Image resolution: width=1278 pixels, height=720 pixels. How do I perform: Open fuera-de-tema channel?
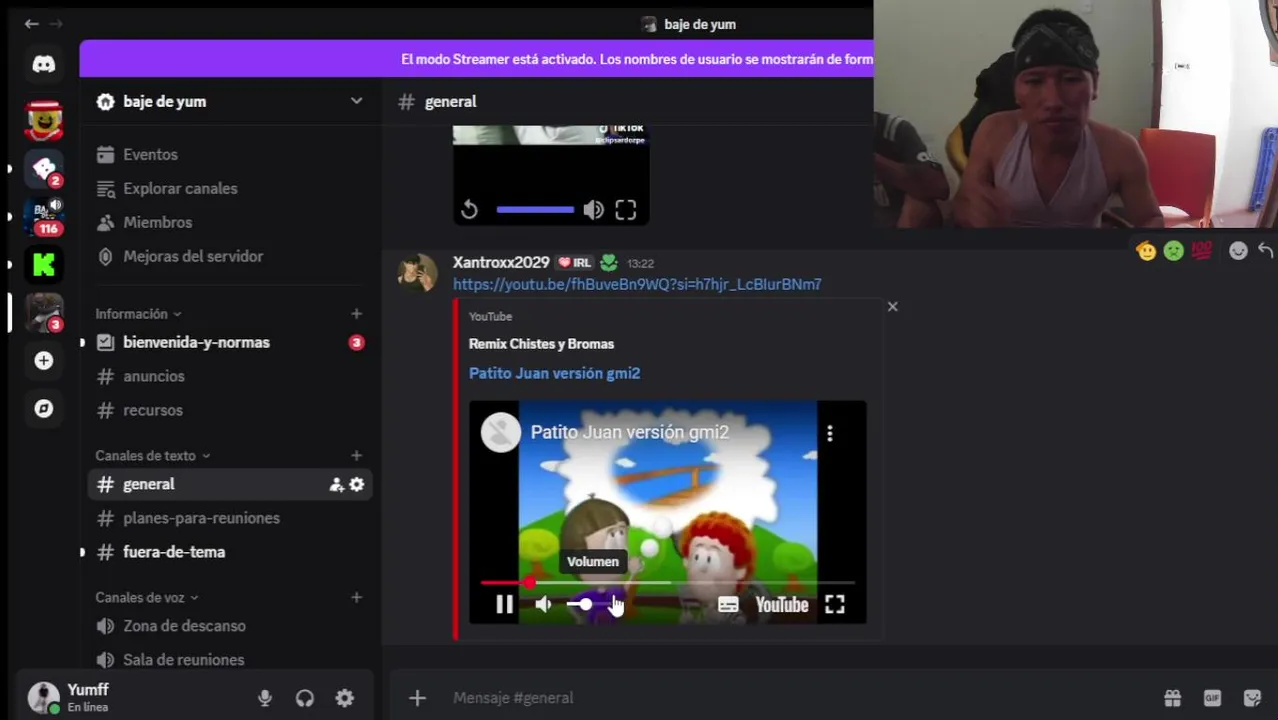pyautogui.click(x=230, y=552)
